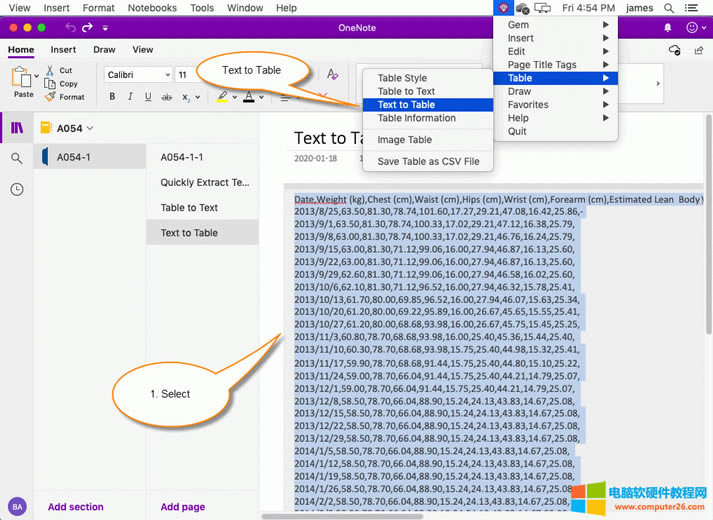
Task: Select the Text to Table page
Action: pyautogui.click(x=202, y=233)
